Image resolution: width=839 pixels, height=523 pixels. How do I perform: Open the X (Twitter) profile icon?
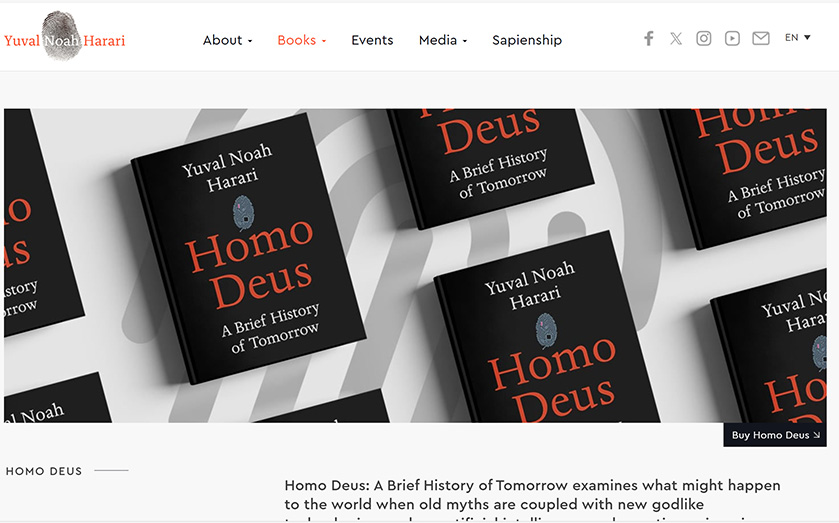coord(676,39)
